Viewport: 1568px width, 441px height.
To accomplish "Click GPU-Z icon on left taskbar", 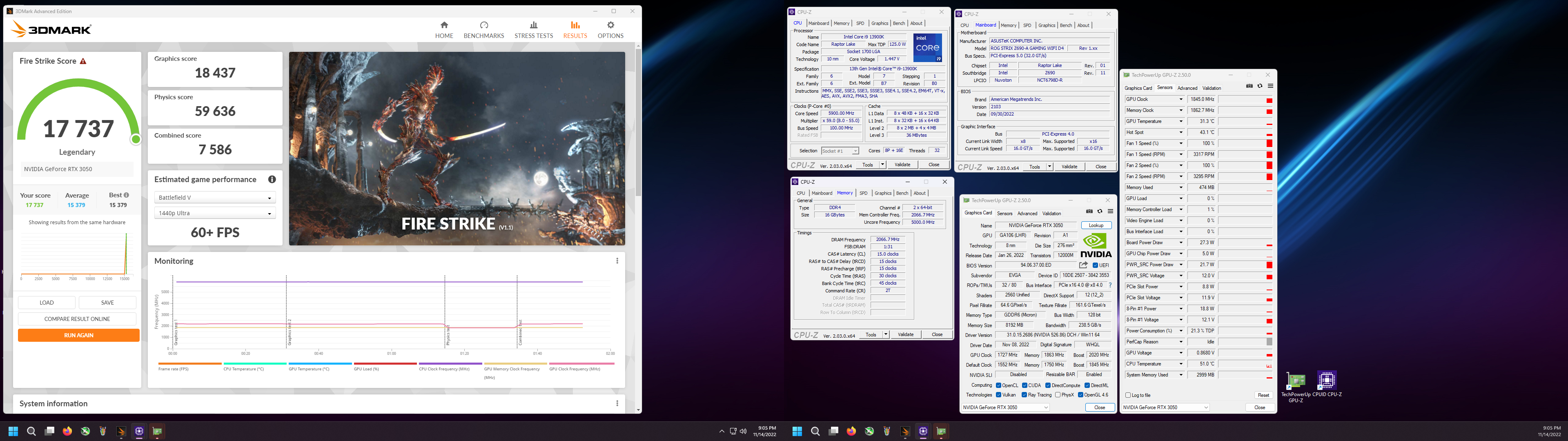I will coord(157,431).
